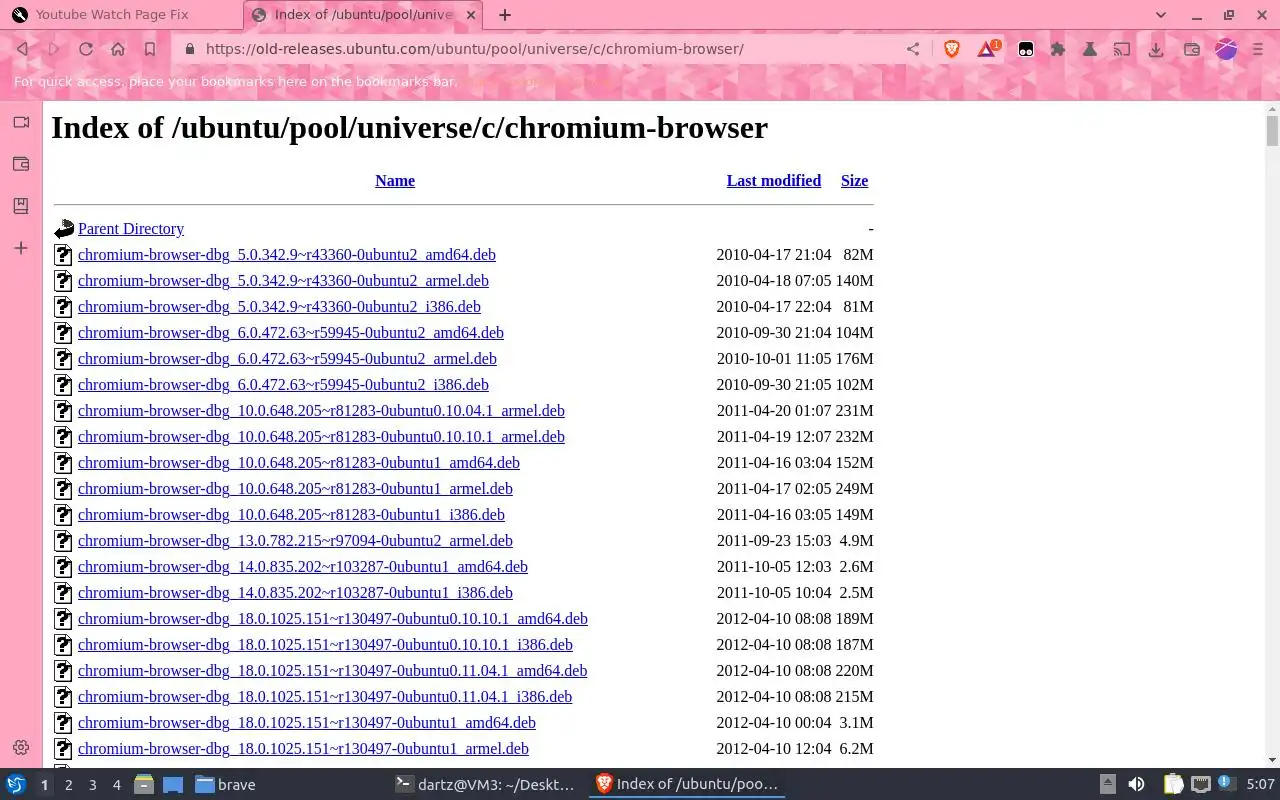This screenshot has width=1280, height=800.
Task: Close the 'Index of /ubuntu/pool' tab
Action: 472,15
